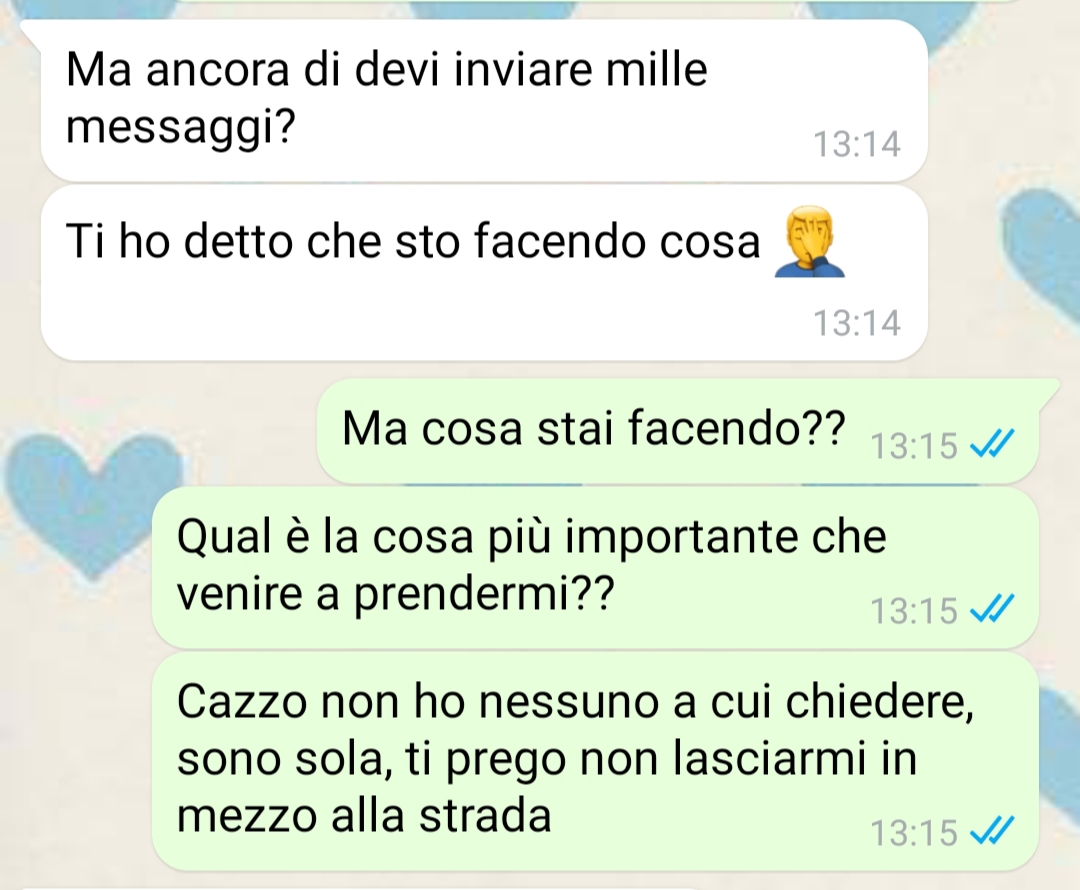The image size is (1080, 890).
Task: Tap read receipt ticks on 'venire a prendermi??' message
Action: click(992, 609)
